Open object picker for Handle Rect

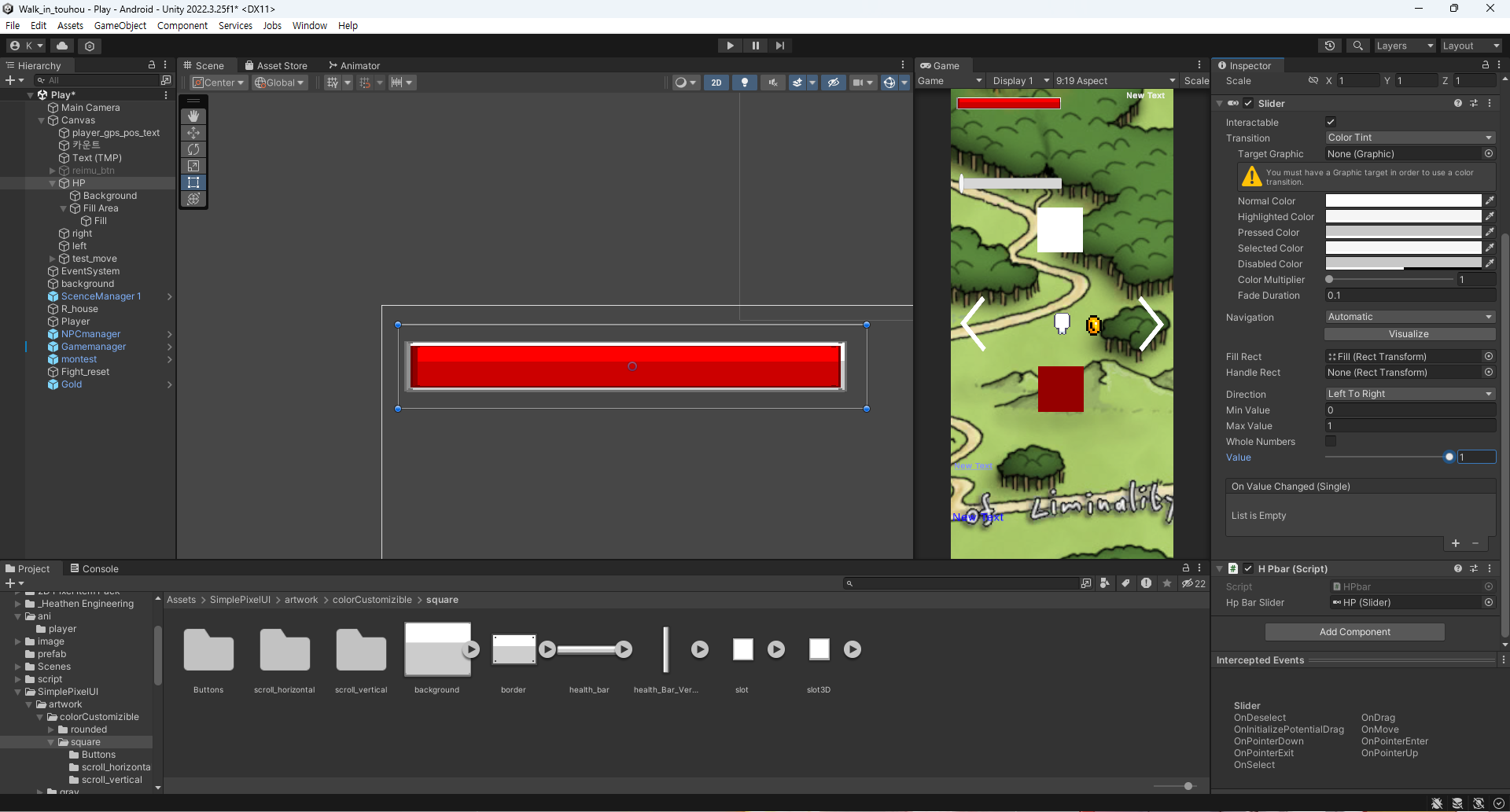click(1489, 373)
